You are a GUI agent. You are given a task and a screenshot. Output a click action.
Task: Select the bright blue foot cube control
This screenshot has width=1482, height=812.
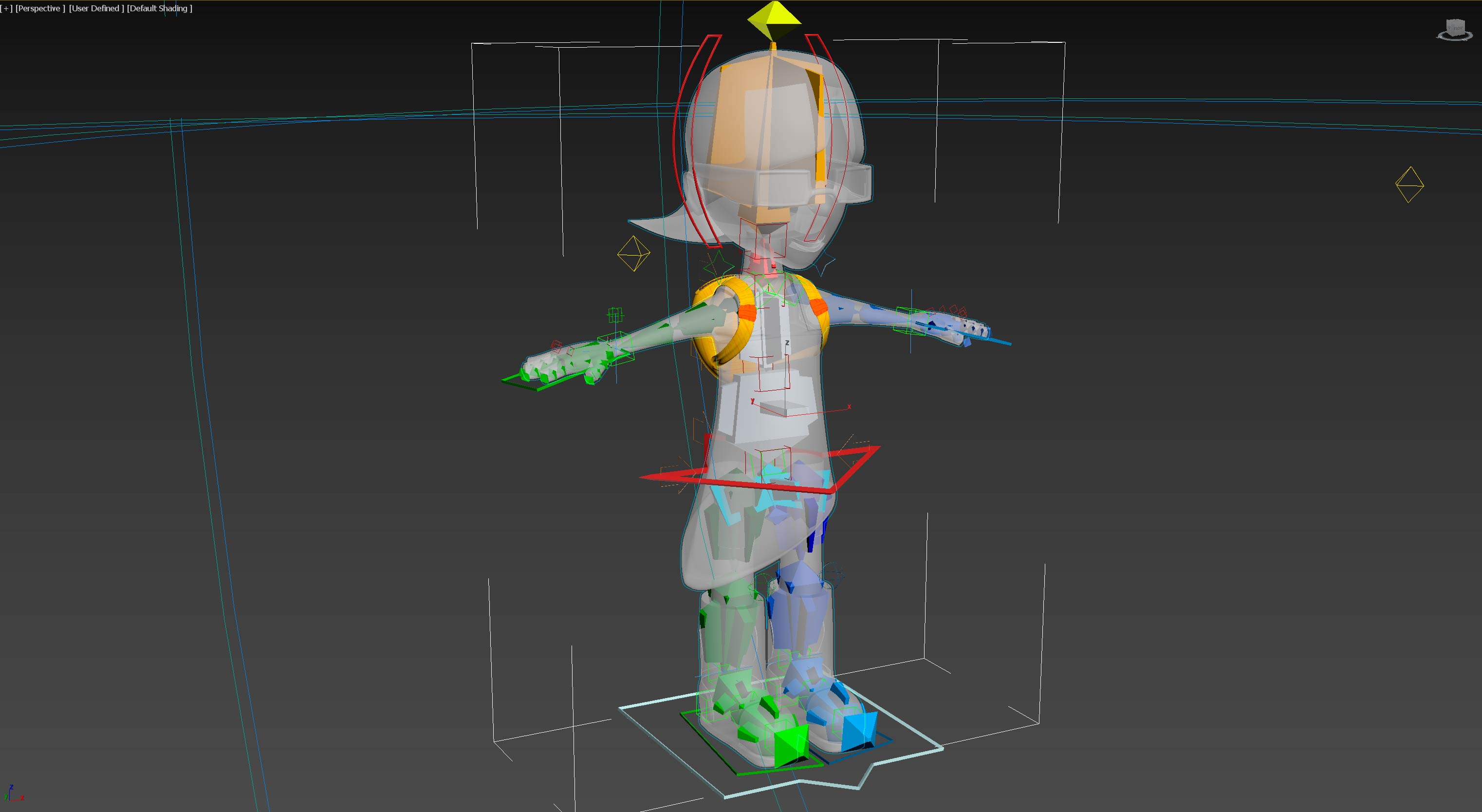pyautogui.click(x=858, y=732)
